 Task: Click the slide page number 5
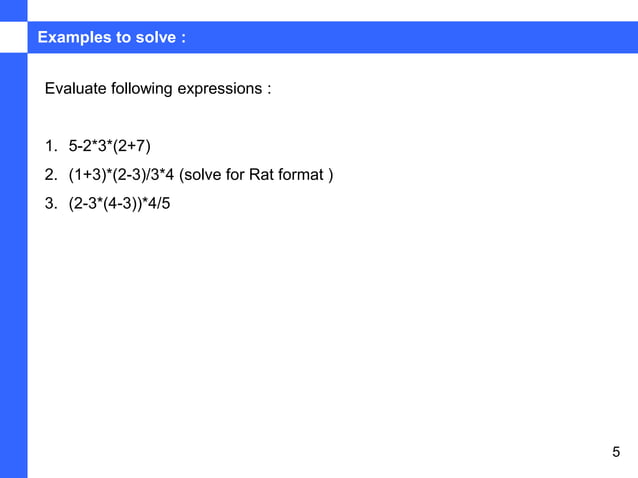[616, 452]
